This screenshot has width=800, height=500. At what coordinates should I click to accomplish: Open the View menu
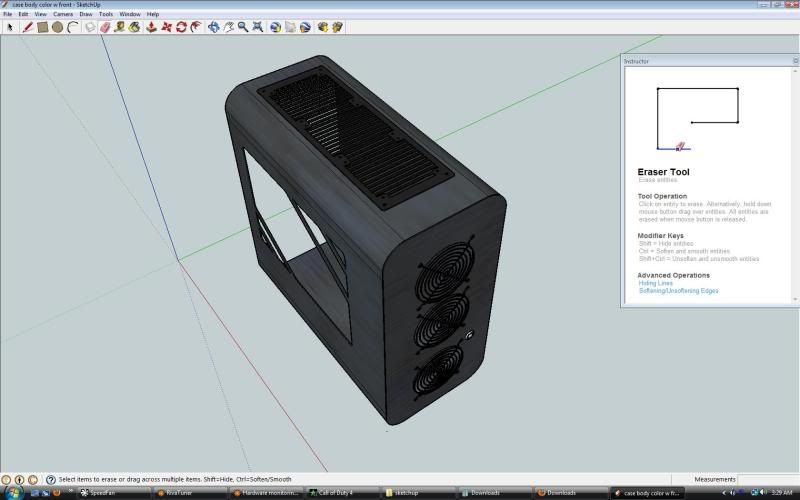pos(40,14)
